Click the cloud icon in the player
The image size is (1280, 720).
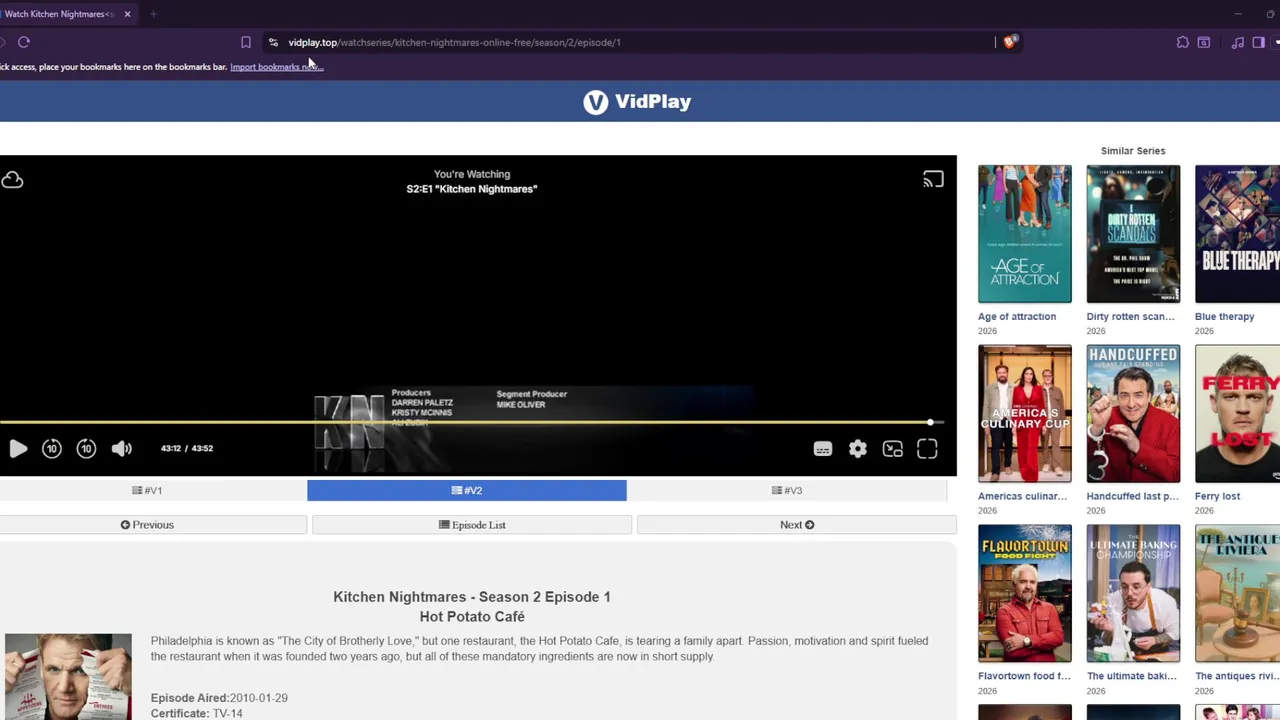pos(12,180)
